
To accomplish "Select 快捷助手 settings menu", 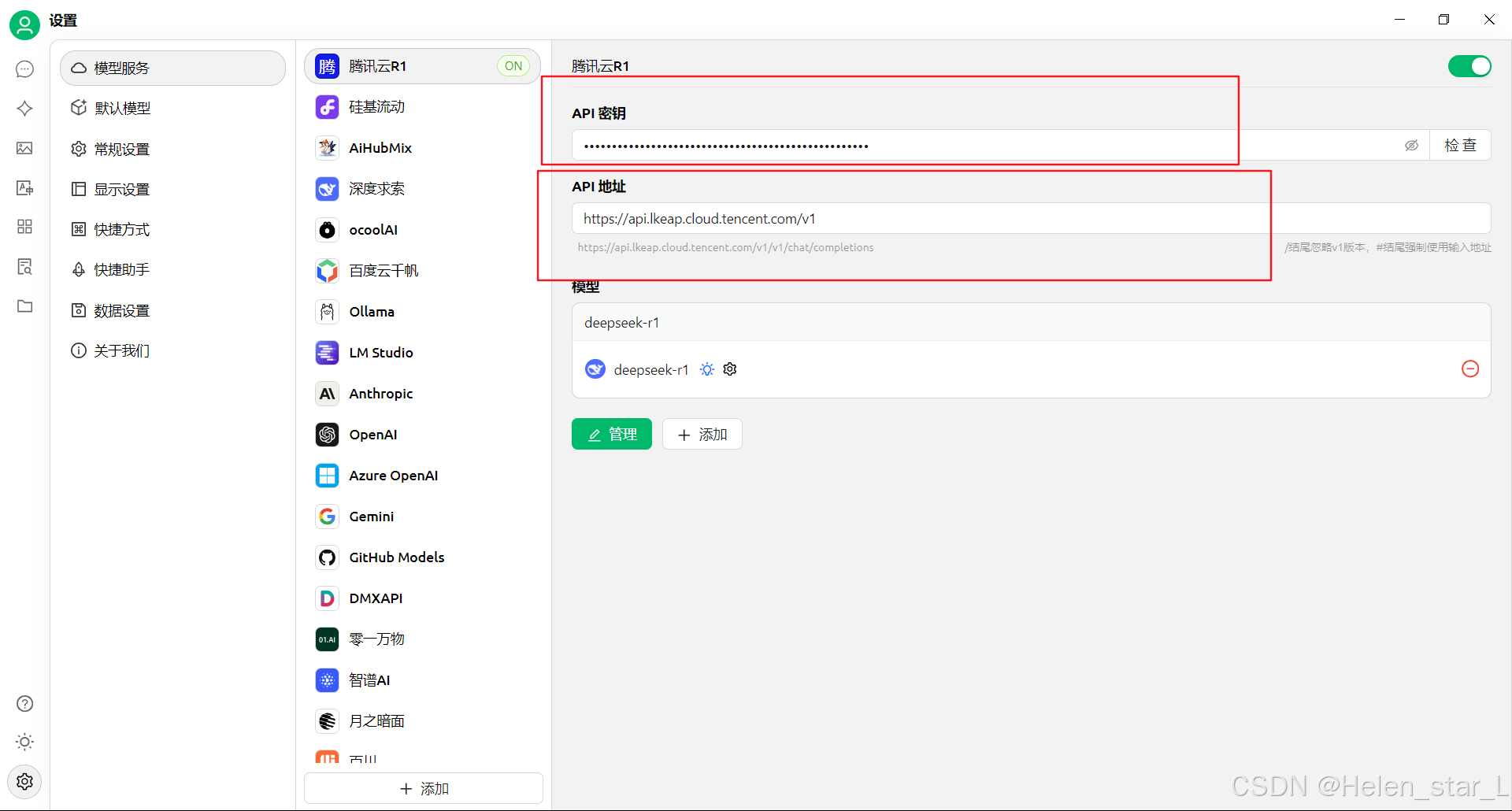I will coord(172,269).
